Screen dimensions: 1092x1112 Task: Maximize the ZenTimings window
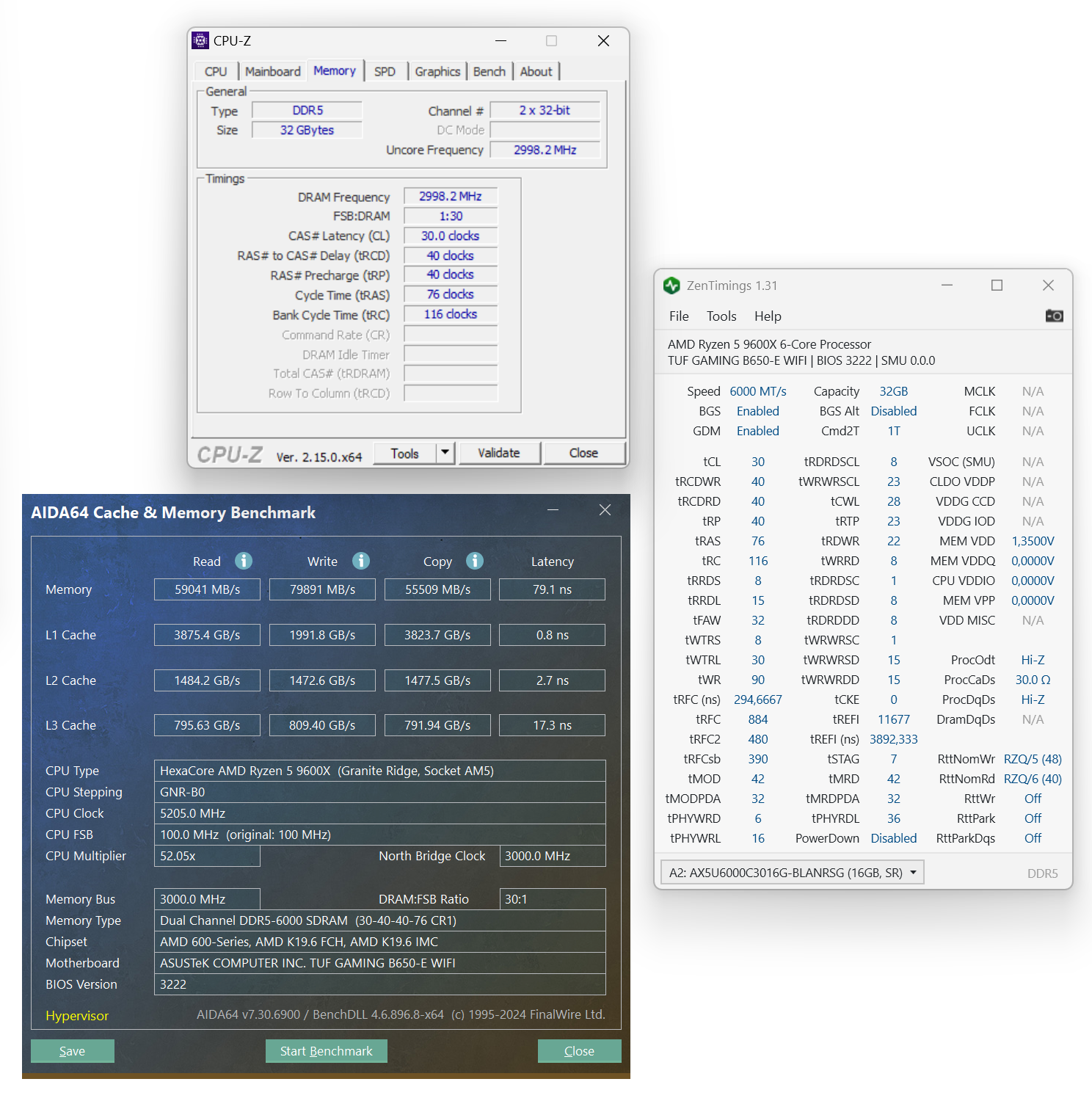[x=997, y=286]
